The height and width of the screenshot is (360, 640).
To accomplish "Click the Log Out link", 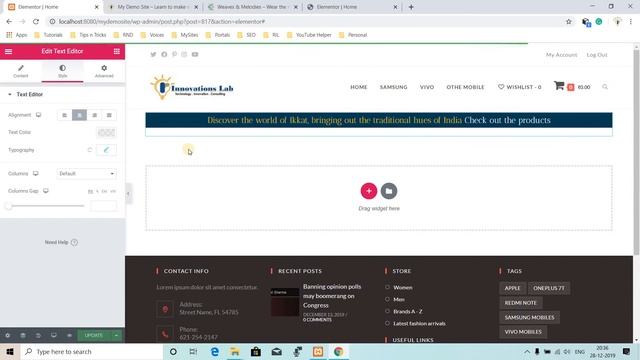I will tap(597, 55).
